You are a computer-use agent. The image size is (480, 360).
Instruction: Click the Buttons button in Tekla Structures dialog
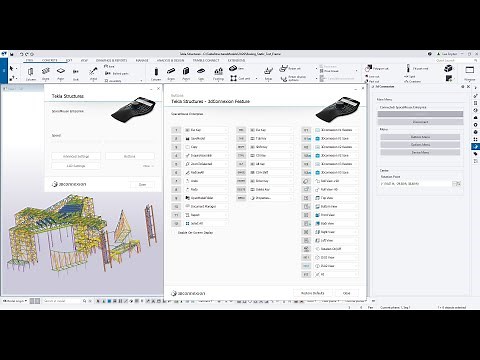click(x=130, y=156)
